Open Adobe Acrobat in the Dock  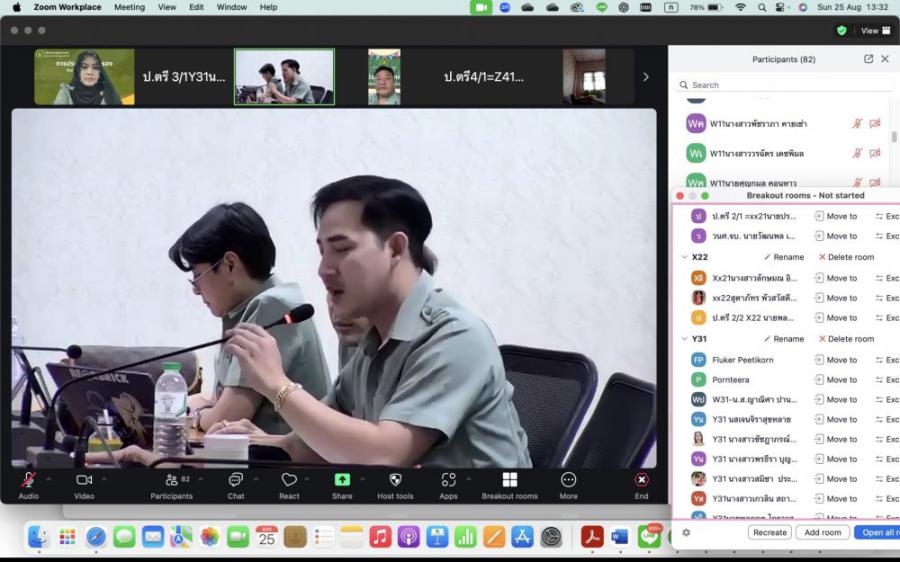click(592, 537)
